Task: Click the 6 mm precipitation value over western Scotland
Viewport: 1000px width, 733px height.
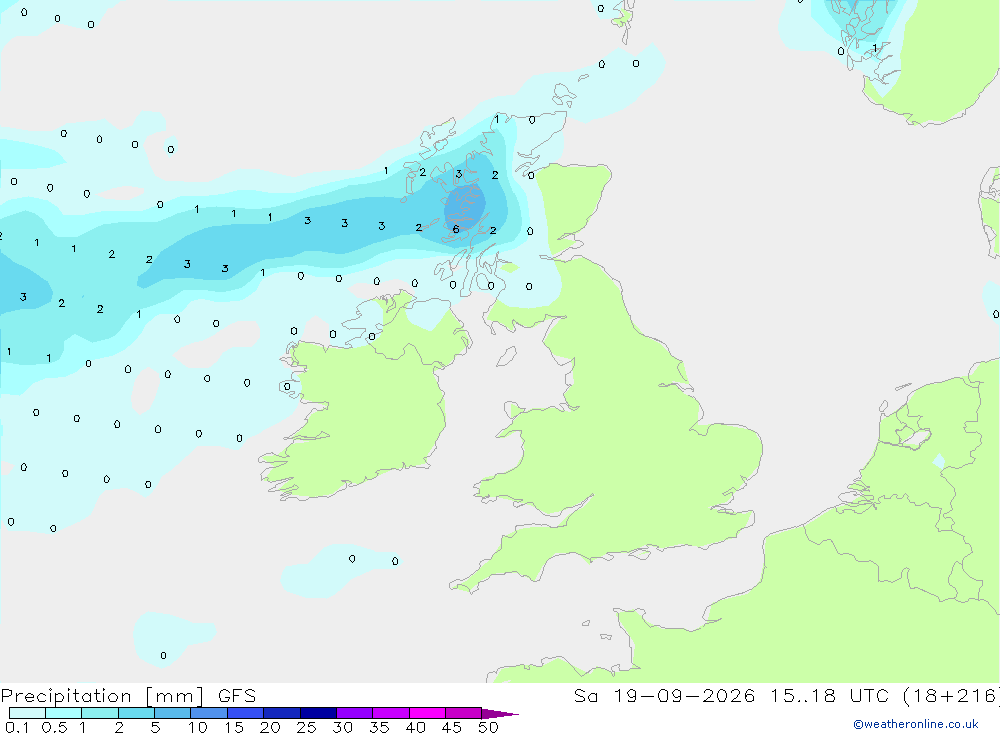Action: coord(455,230)
